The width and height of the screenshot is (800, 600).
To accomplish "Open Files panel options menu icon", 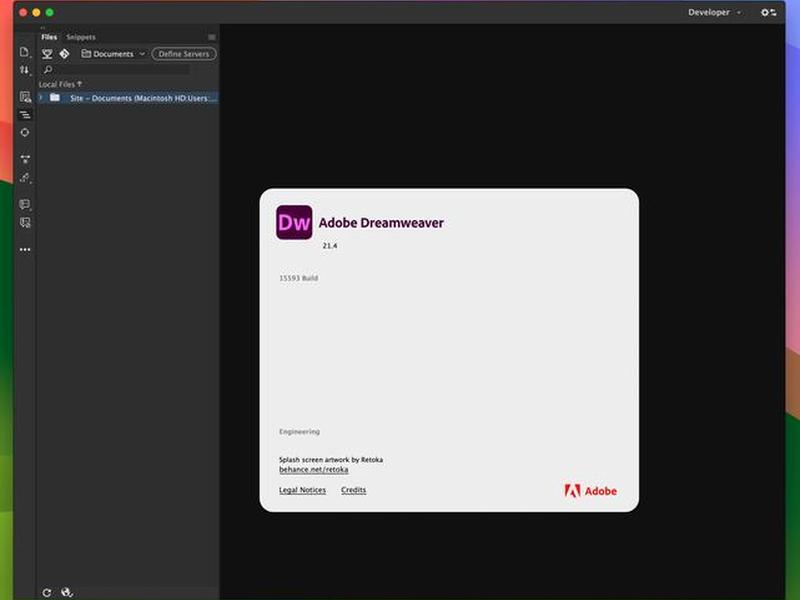I will [212, 37].
